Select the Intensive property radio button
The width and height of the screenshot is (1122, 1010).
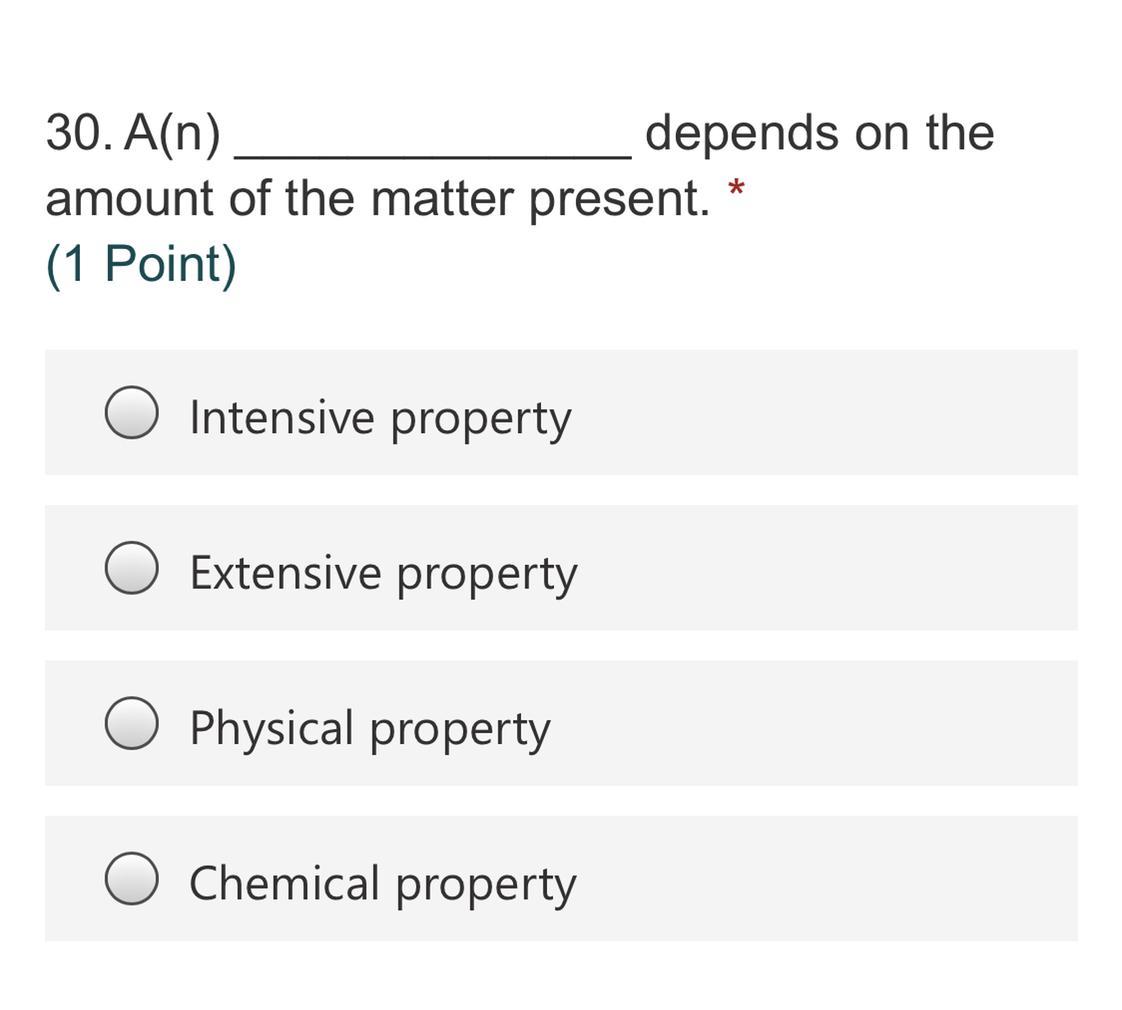[x=131, y=412]
